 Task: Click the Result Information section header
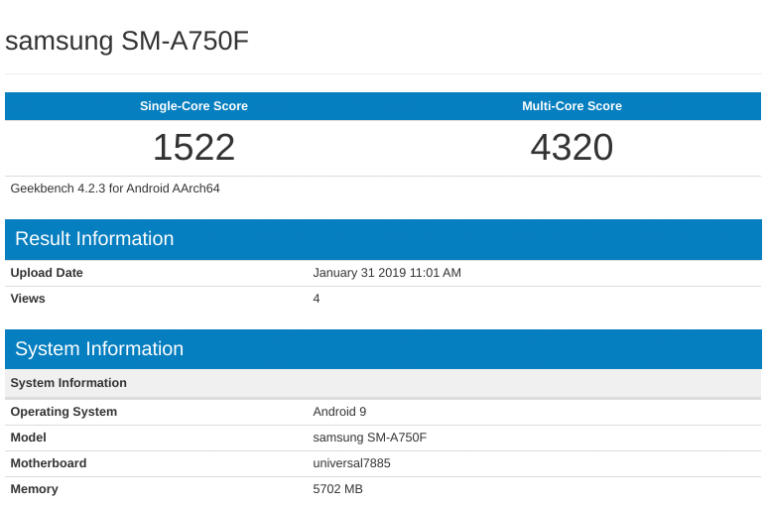(x=94, y=239)
